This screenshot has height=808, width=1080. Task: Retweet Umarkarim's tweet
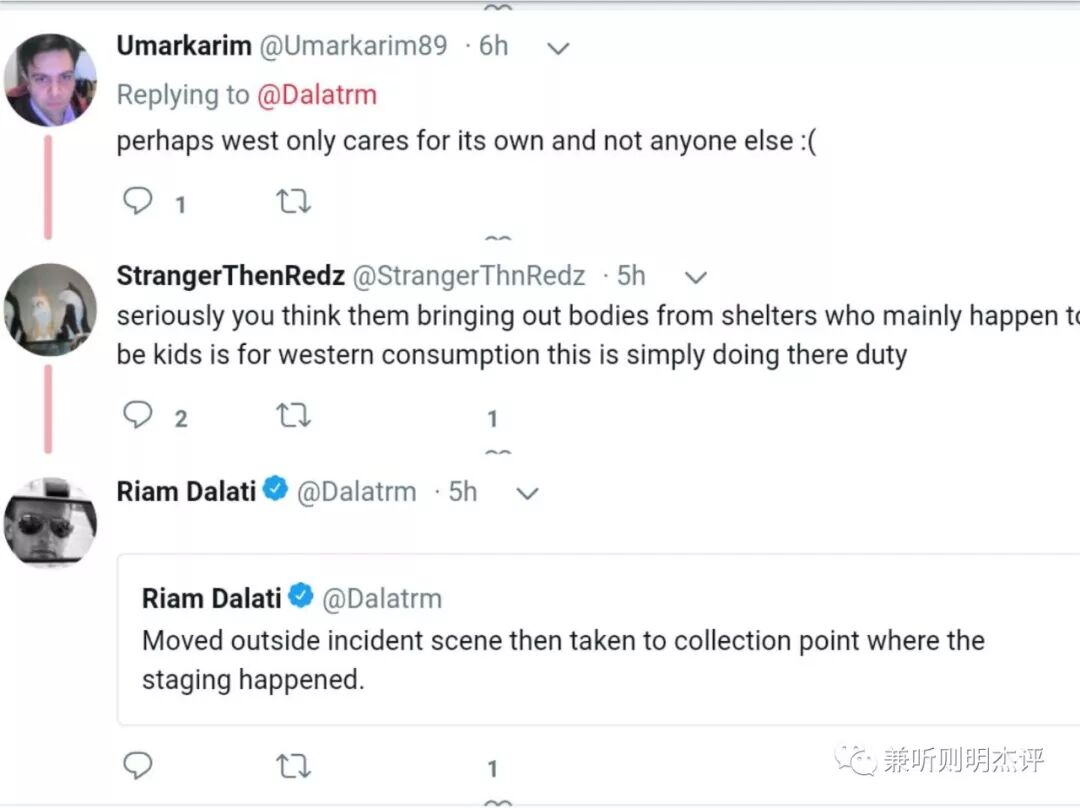tap(293, 202)
